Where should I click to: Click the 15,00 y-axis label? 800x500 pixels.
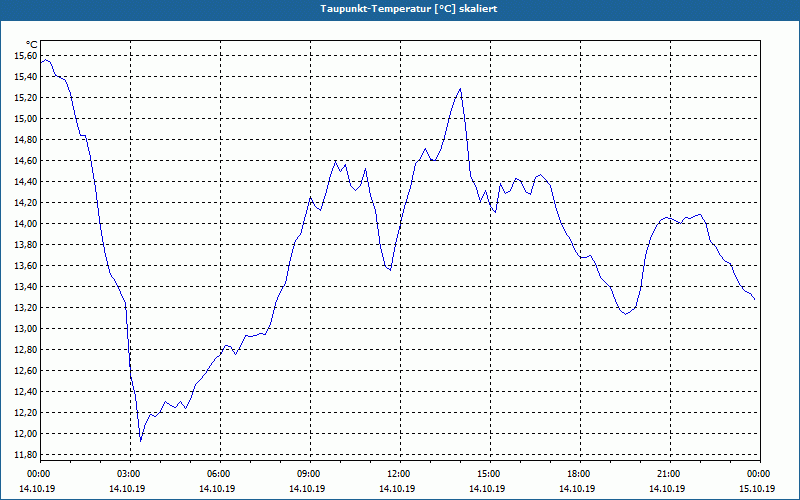click(x=25, y=118)
